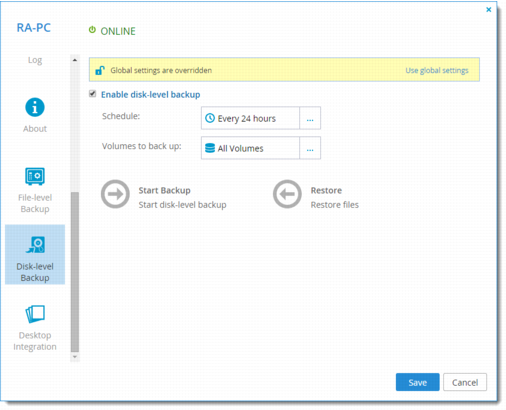Click the Use global settings link
506x410 pixels.
437,70
